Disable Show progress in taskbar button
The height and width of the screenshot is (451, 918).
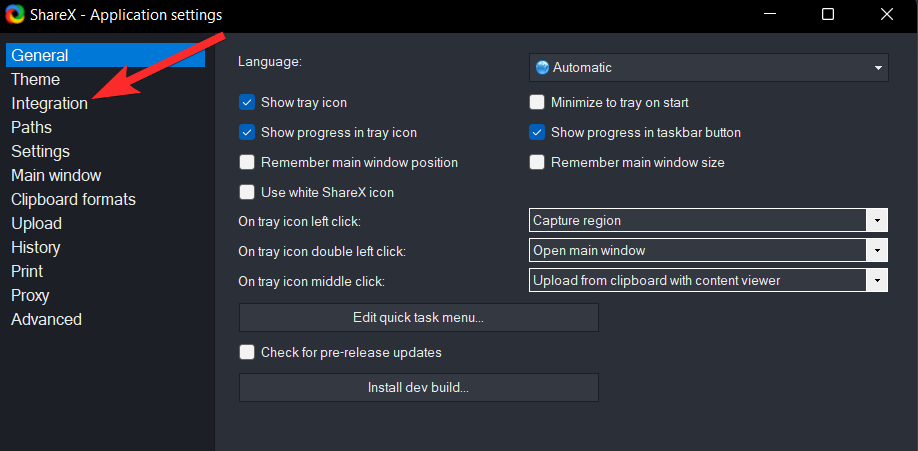(x=537, y=132)
